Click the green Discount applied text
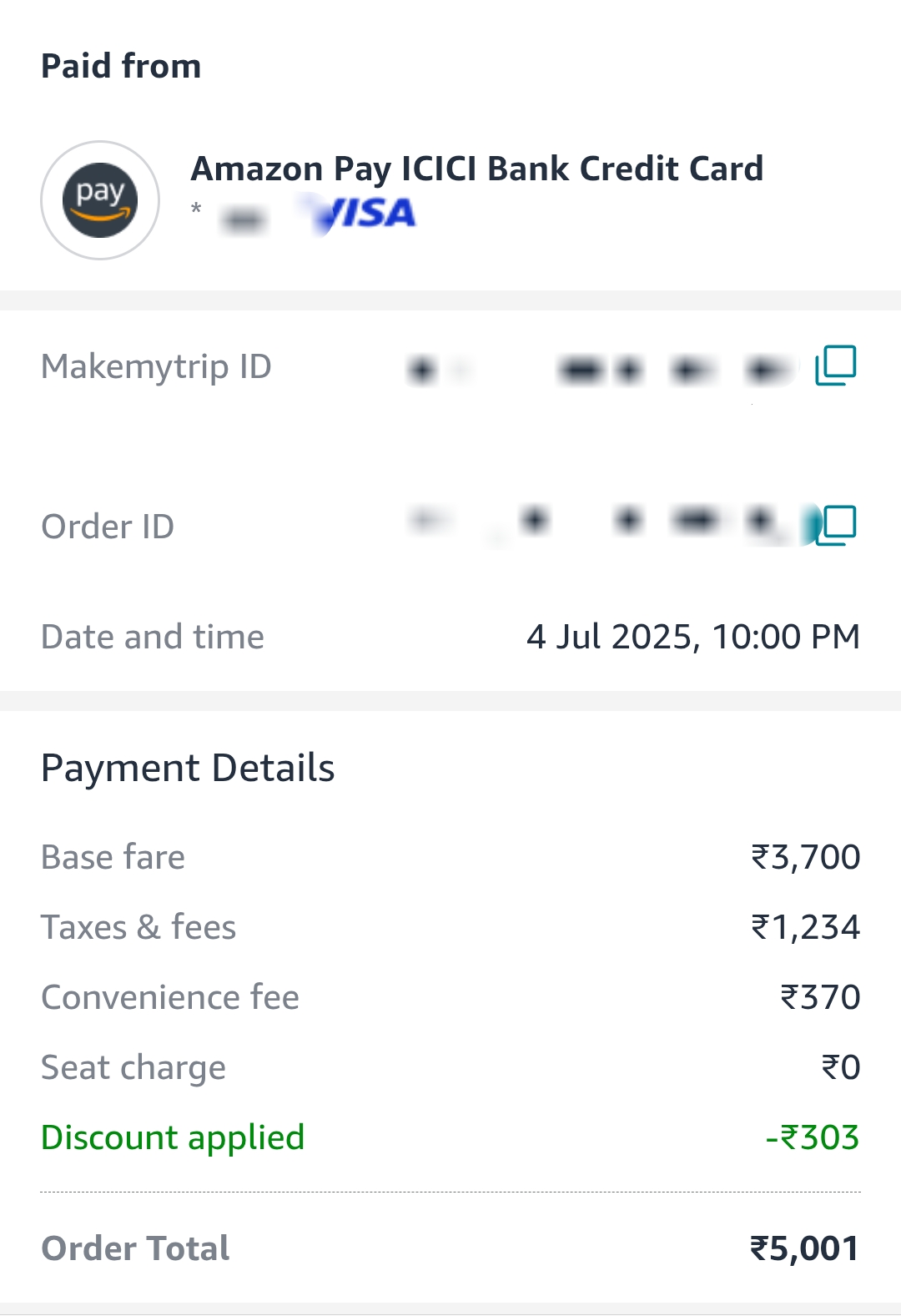 pos(173,1137)
